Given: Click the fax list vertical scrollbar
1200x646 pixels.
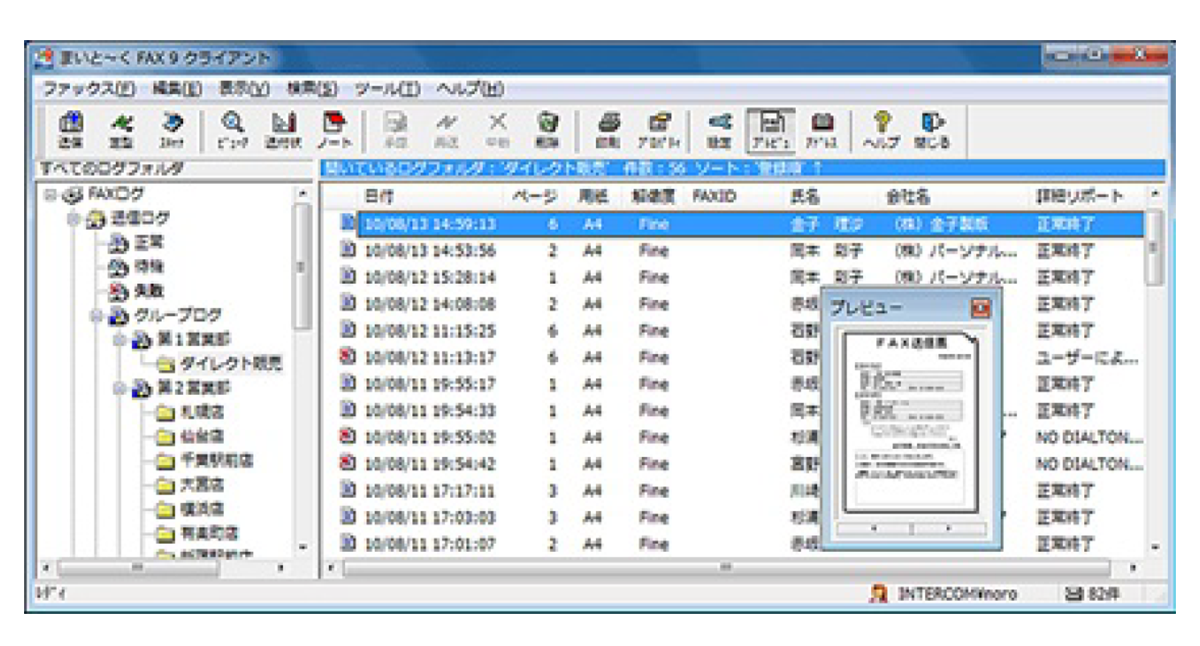Looking at the screenshot, I should (1155, 371).
